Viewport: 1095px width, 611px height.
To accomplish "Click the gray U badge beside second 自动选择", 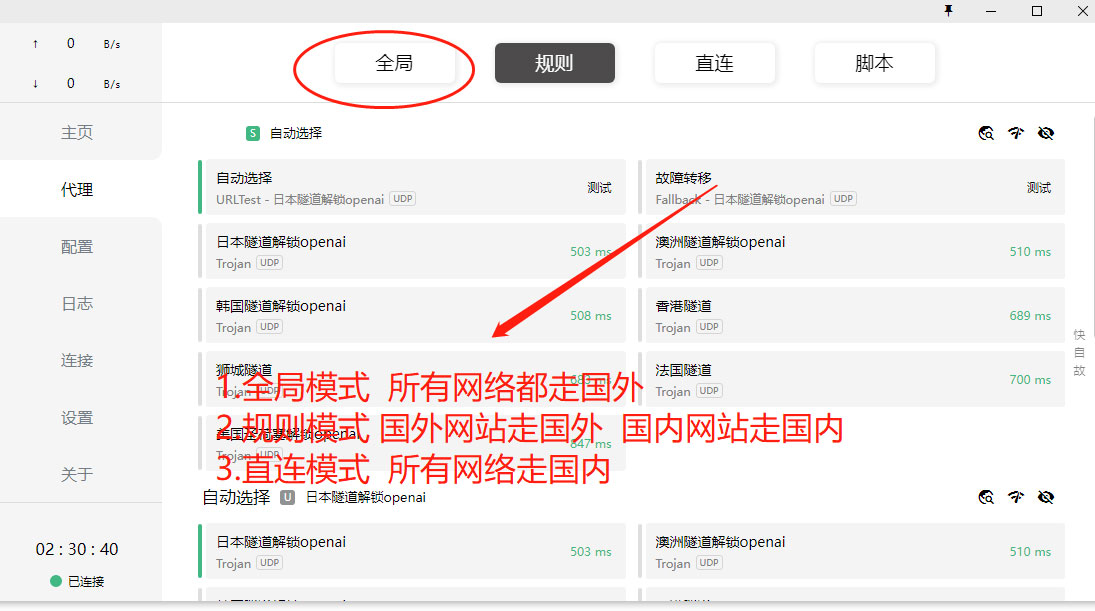I will click(x=288, y=497).
